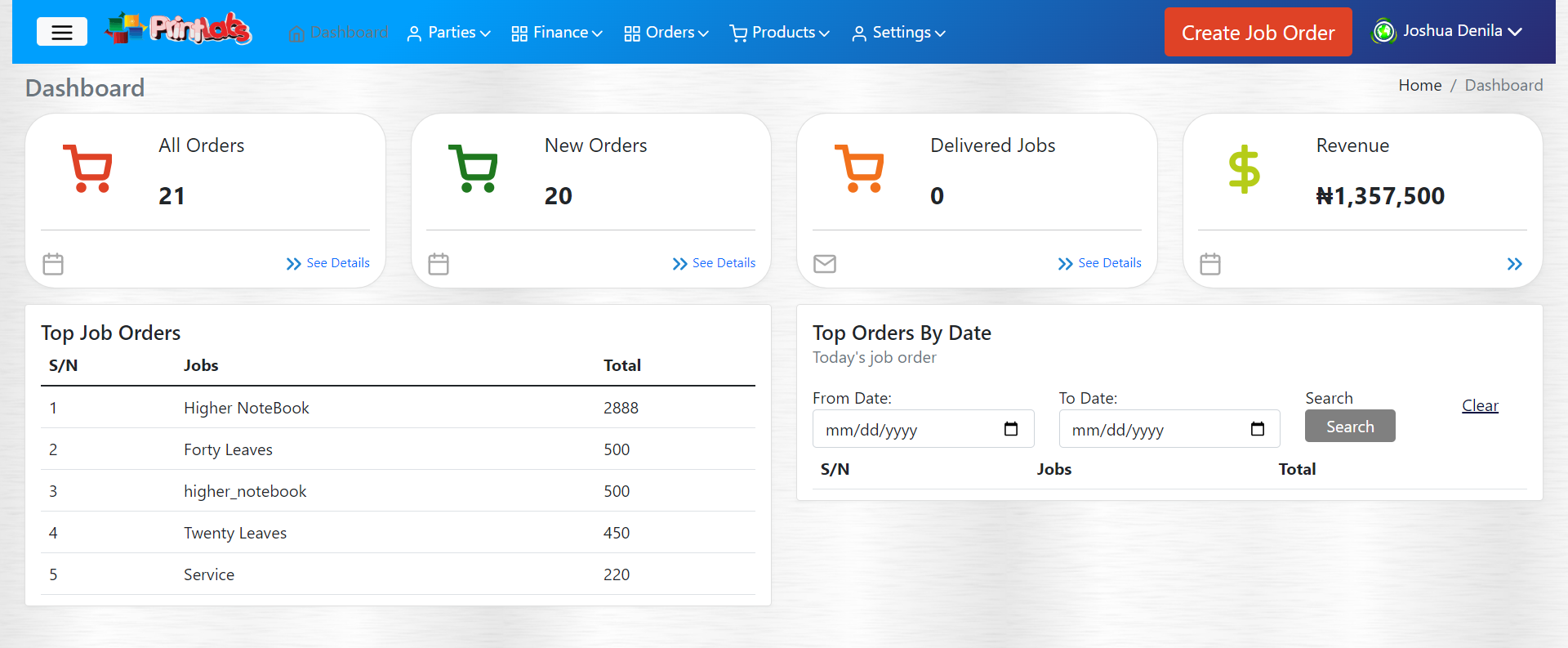Click the green Revenue dollar icon

1244,169
